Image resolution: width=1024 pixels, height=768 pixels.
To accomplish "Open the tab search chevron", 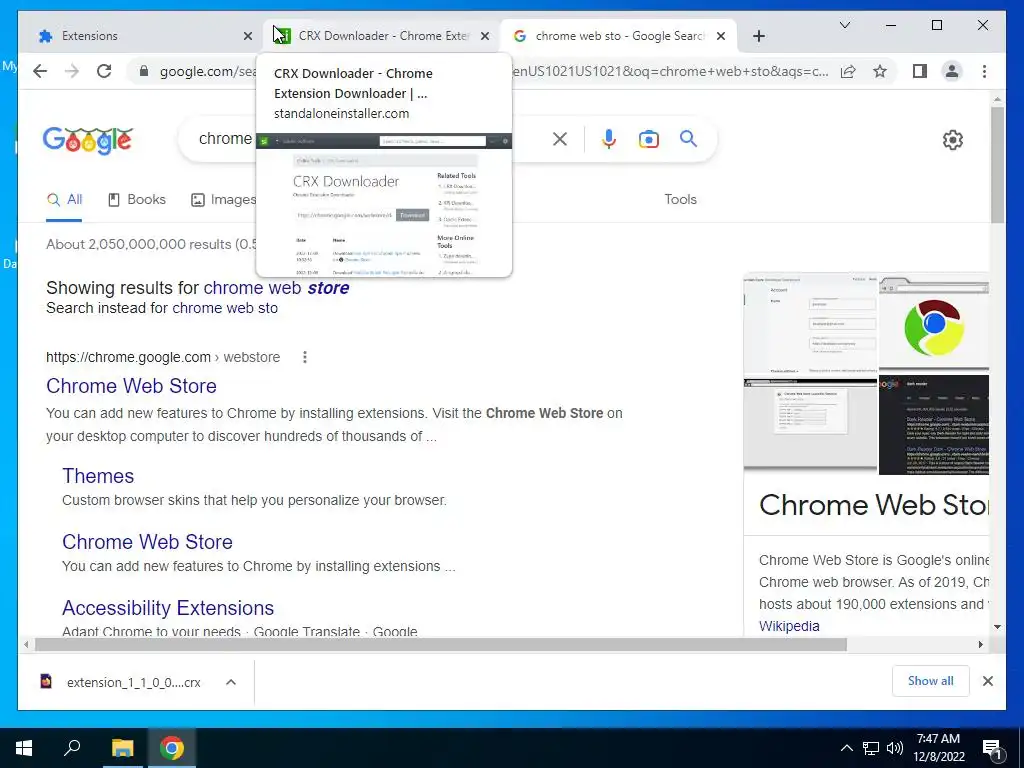I will (844, 25).
